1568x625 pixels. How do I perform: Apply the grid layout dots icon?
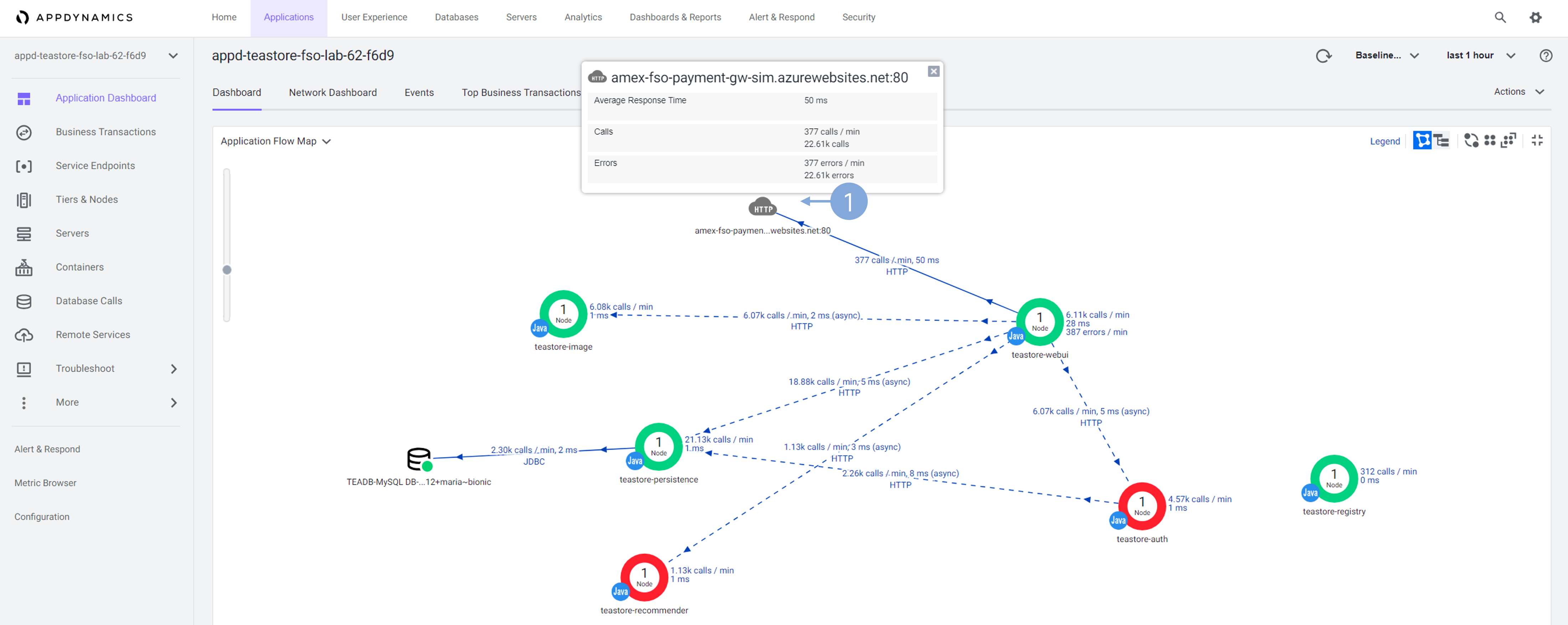click(x=1490, y=141)
